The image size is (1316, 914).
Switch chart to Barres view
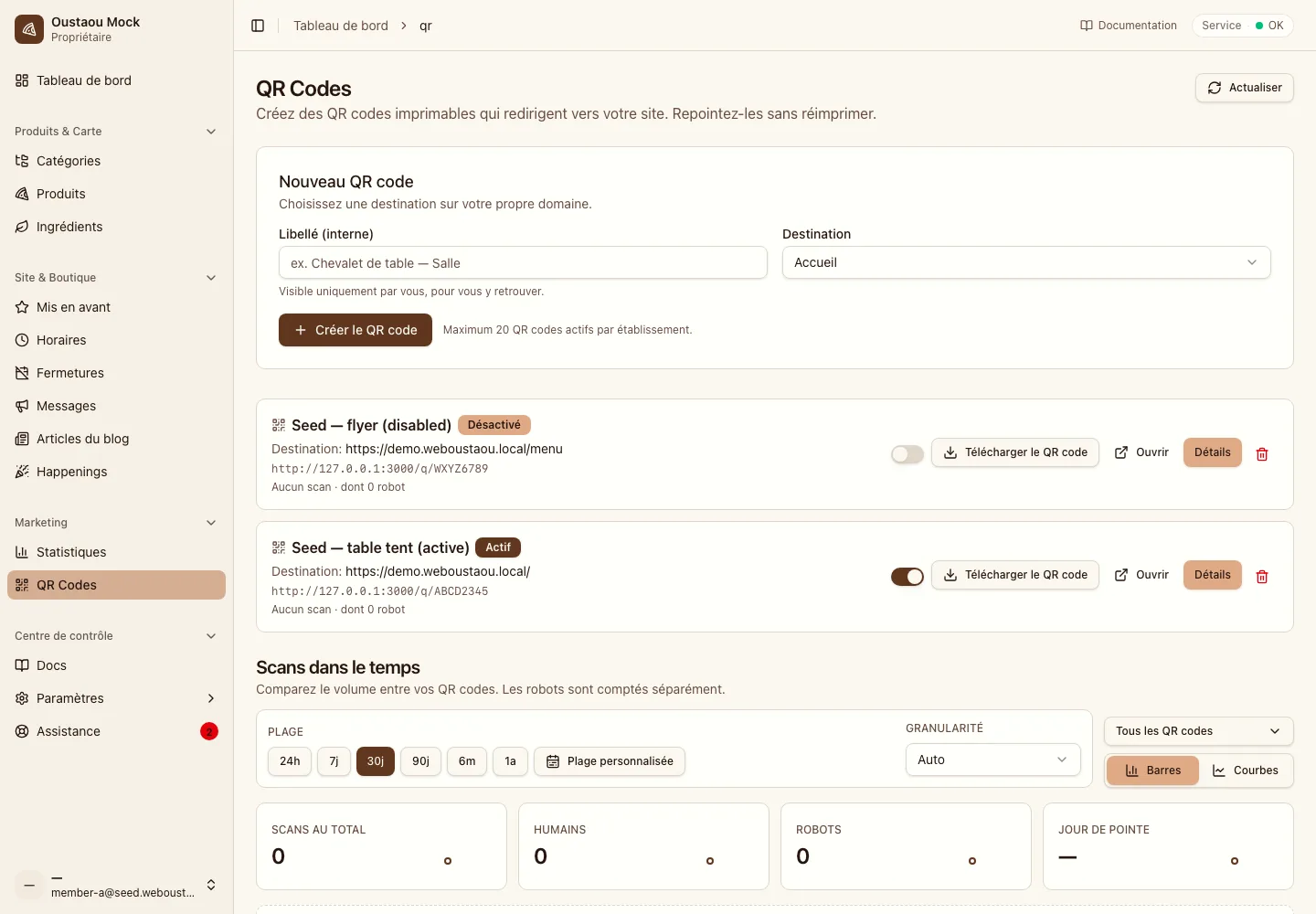click(1152, 771)
